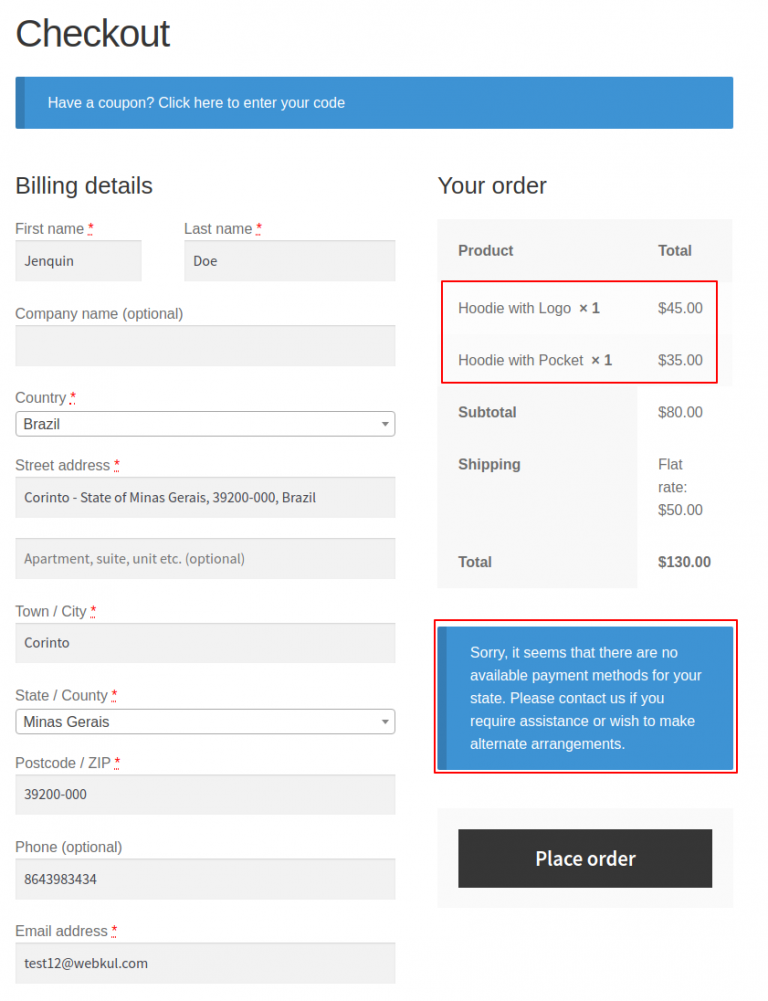Click the Postcode / ZIP field
Viewport: 768px width, 1001px height.
205,794
